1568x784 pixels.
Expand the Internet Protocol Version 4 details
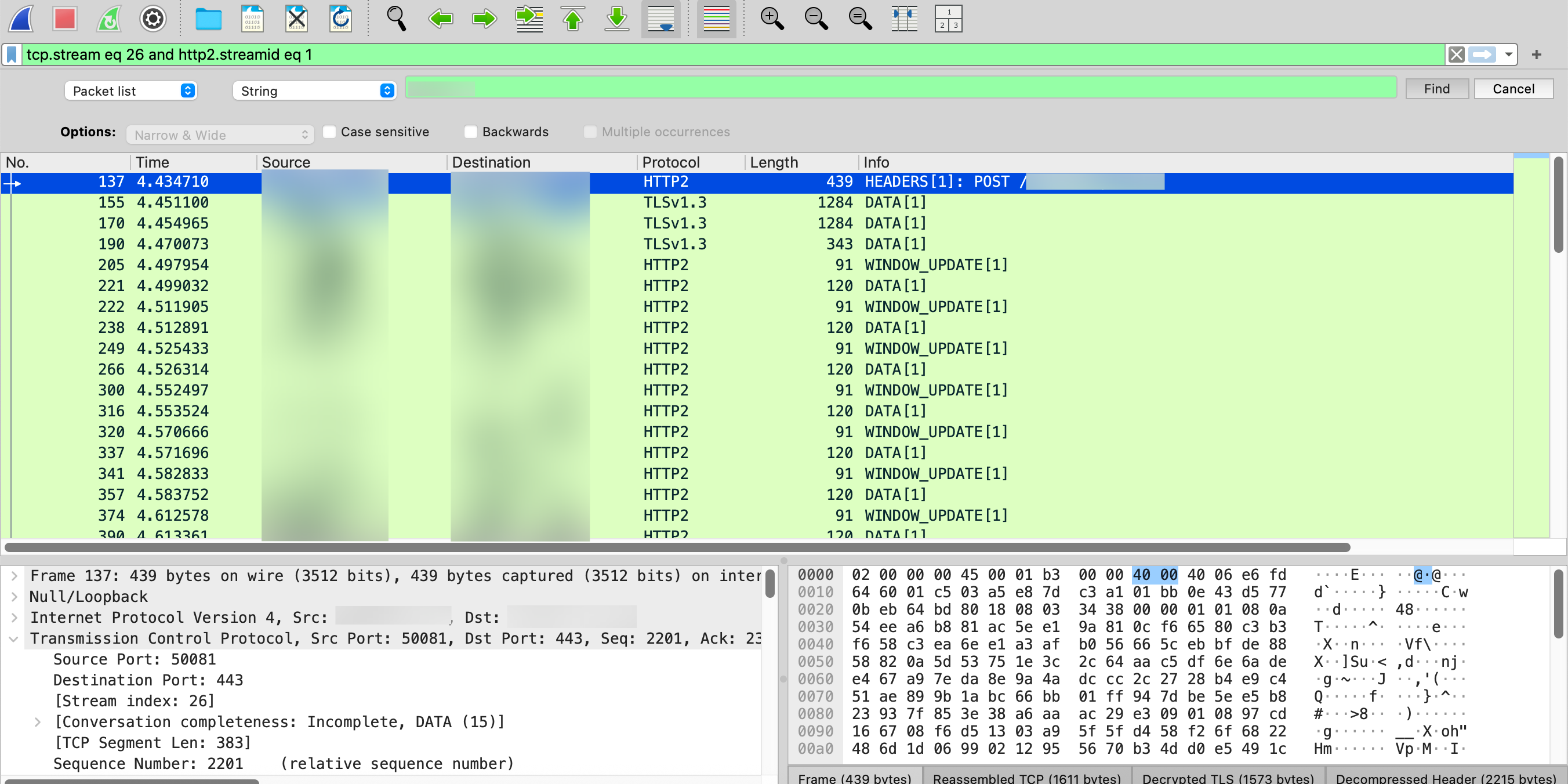click(x=13, y=617)
